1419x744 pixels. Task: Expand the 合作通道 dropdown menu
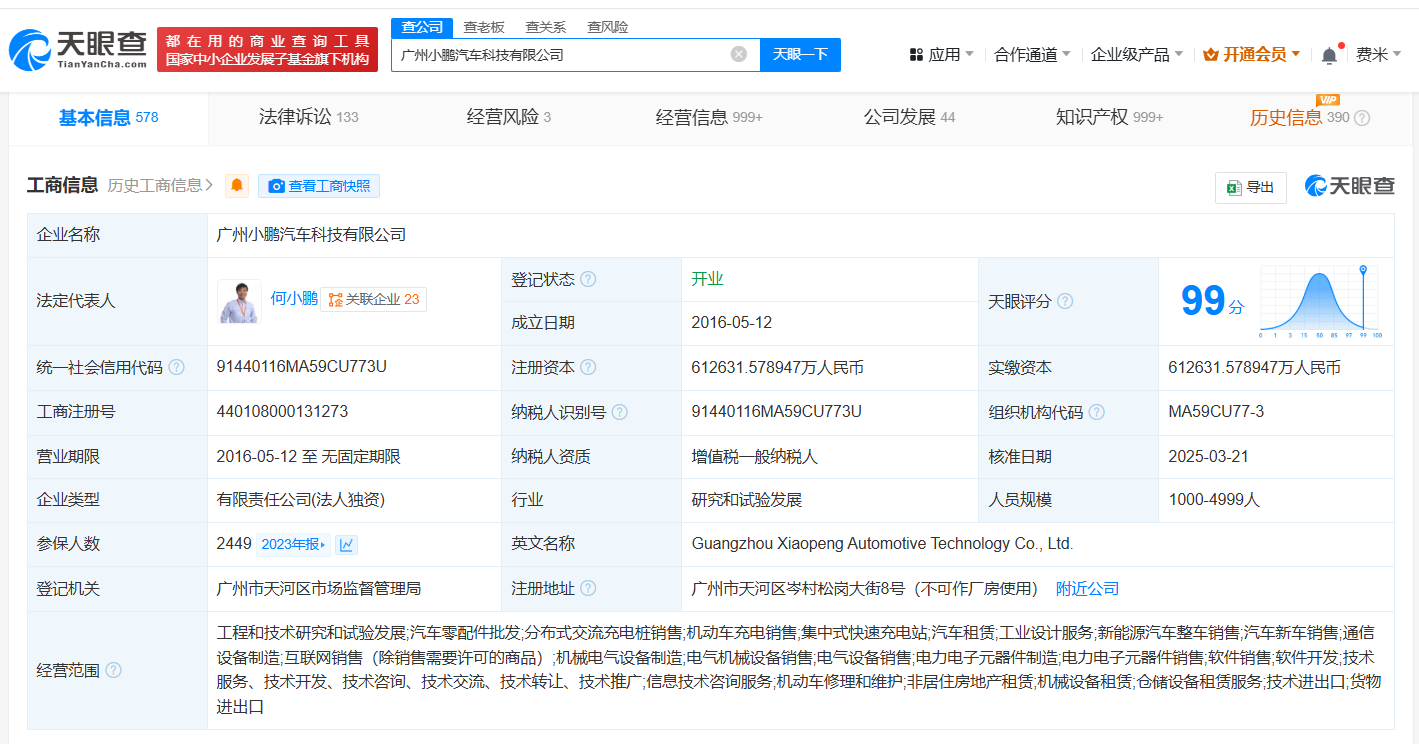[x=1032, y=54]
